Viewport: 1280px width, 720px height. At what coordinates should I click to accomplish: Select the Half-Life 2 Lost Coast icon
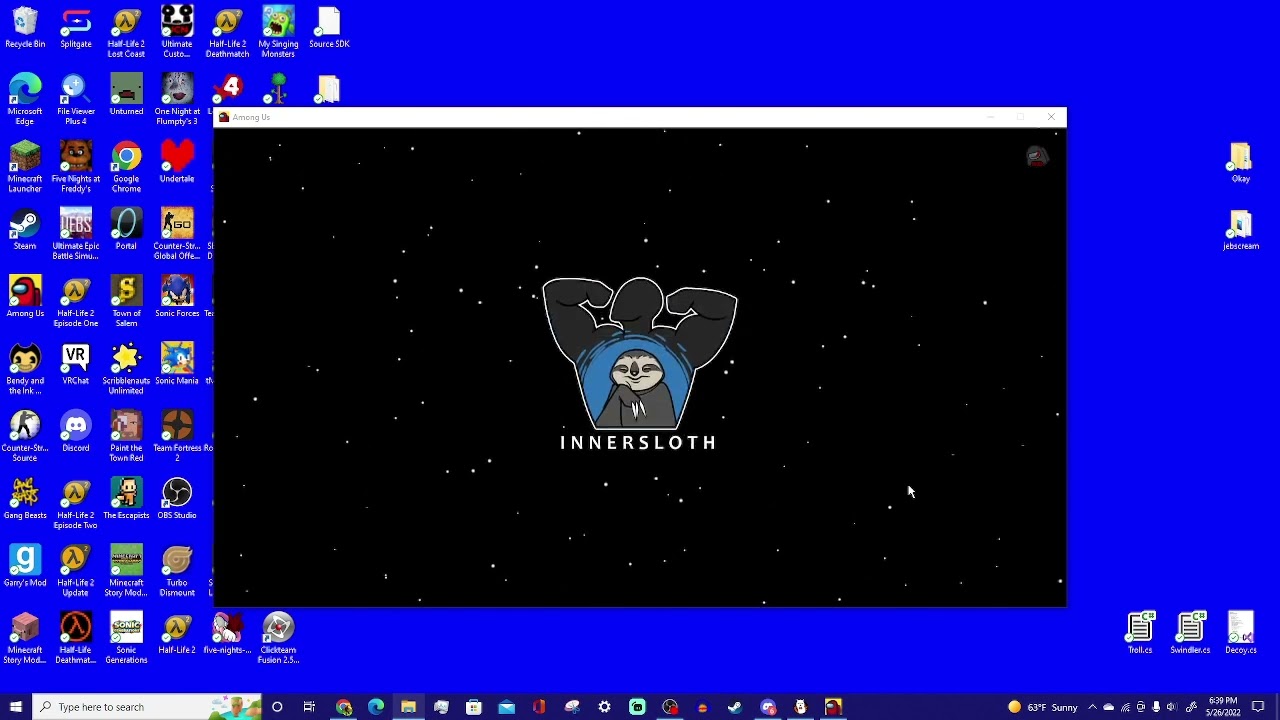click(x=126, y=32)
